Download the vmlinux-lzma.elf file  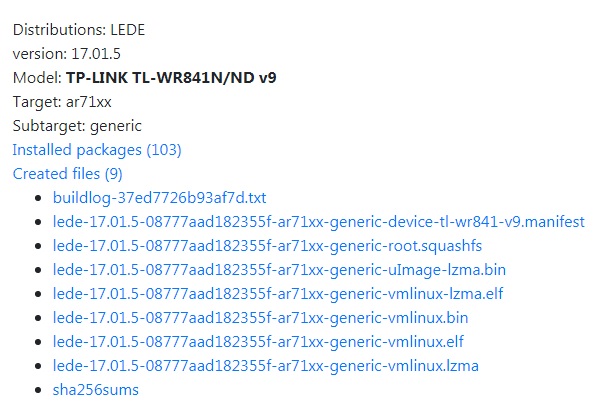click(278, 293)
